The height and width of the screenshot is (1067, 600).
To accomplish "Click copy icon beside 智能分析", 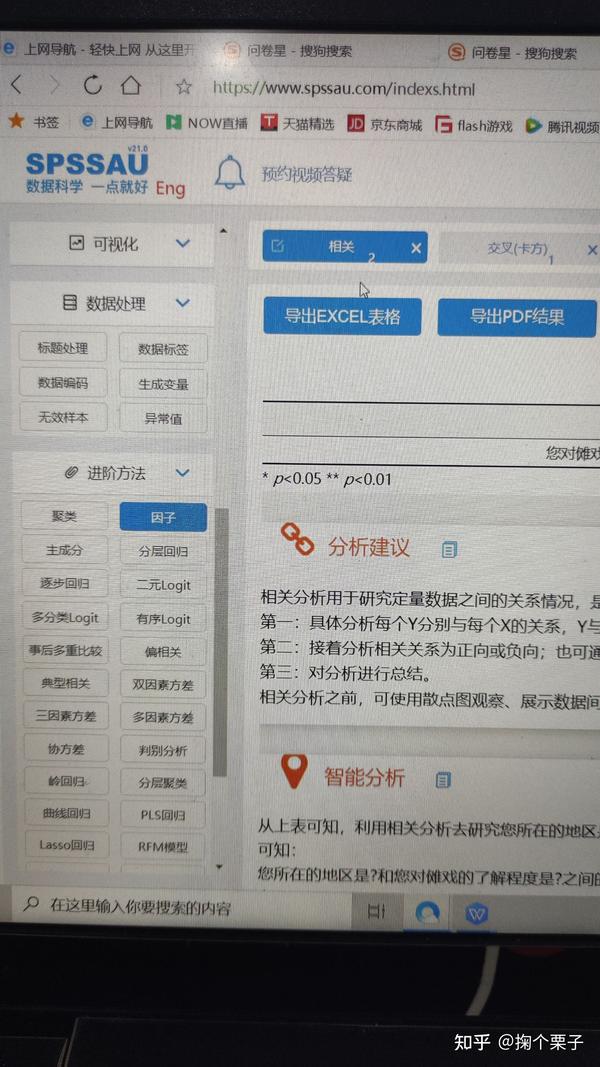I will point(443,780).
